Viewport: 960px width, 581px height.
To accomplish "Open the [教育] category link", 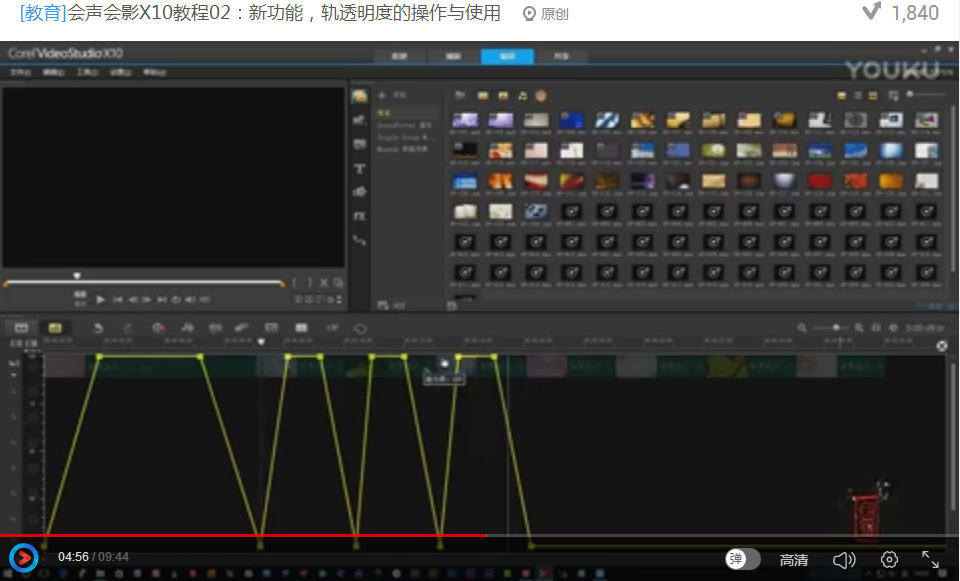I will click(x=43, y=13).
